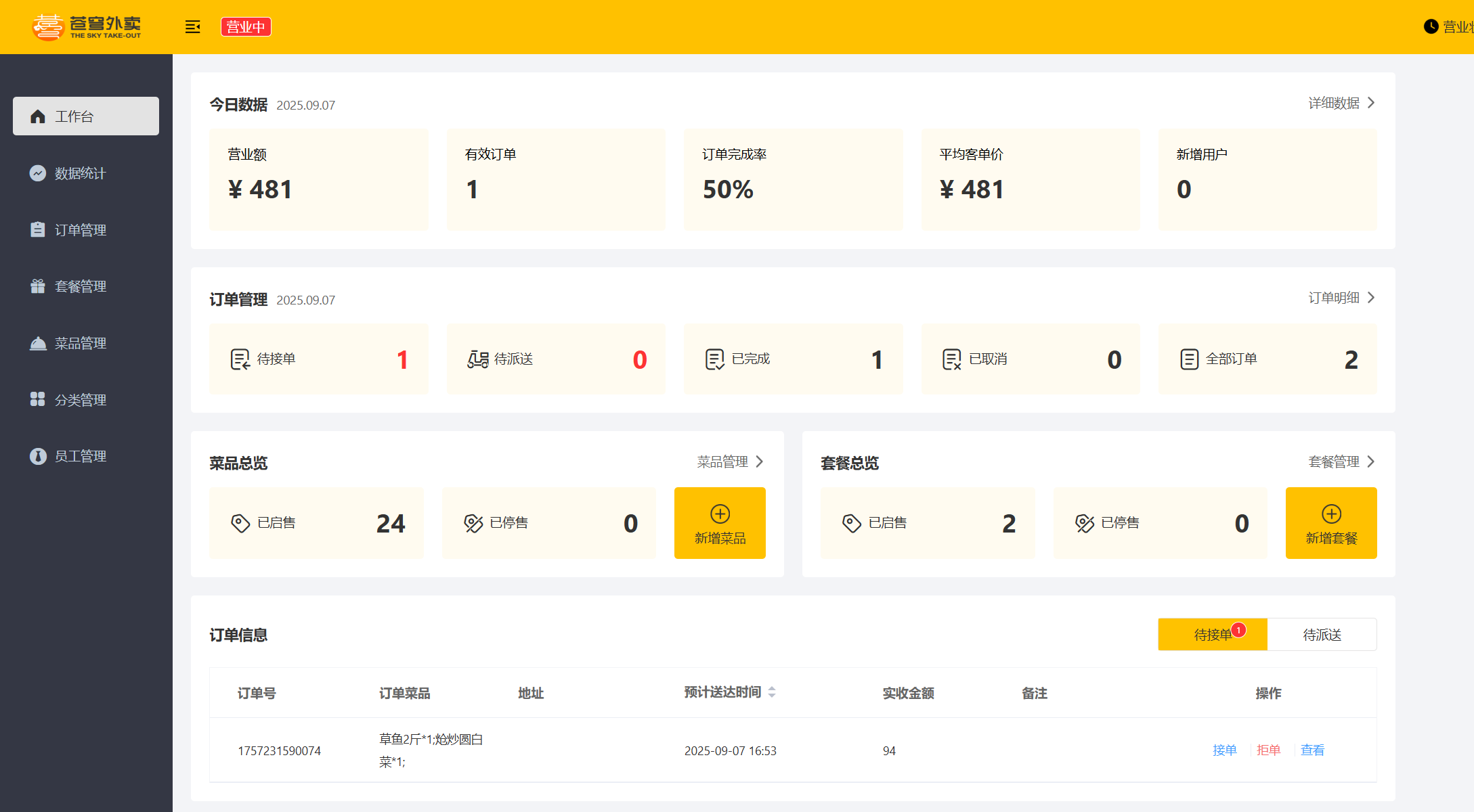The height and width of the screenshot is (812, 1474).
Task: Click the 待派送 delivery scooter icon
Action: pyautogui.click(x=477, y=359)
